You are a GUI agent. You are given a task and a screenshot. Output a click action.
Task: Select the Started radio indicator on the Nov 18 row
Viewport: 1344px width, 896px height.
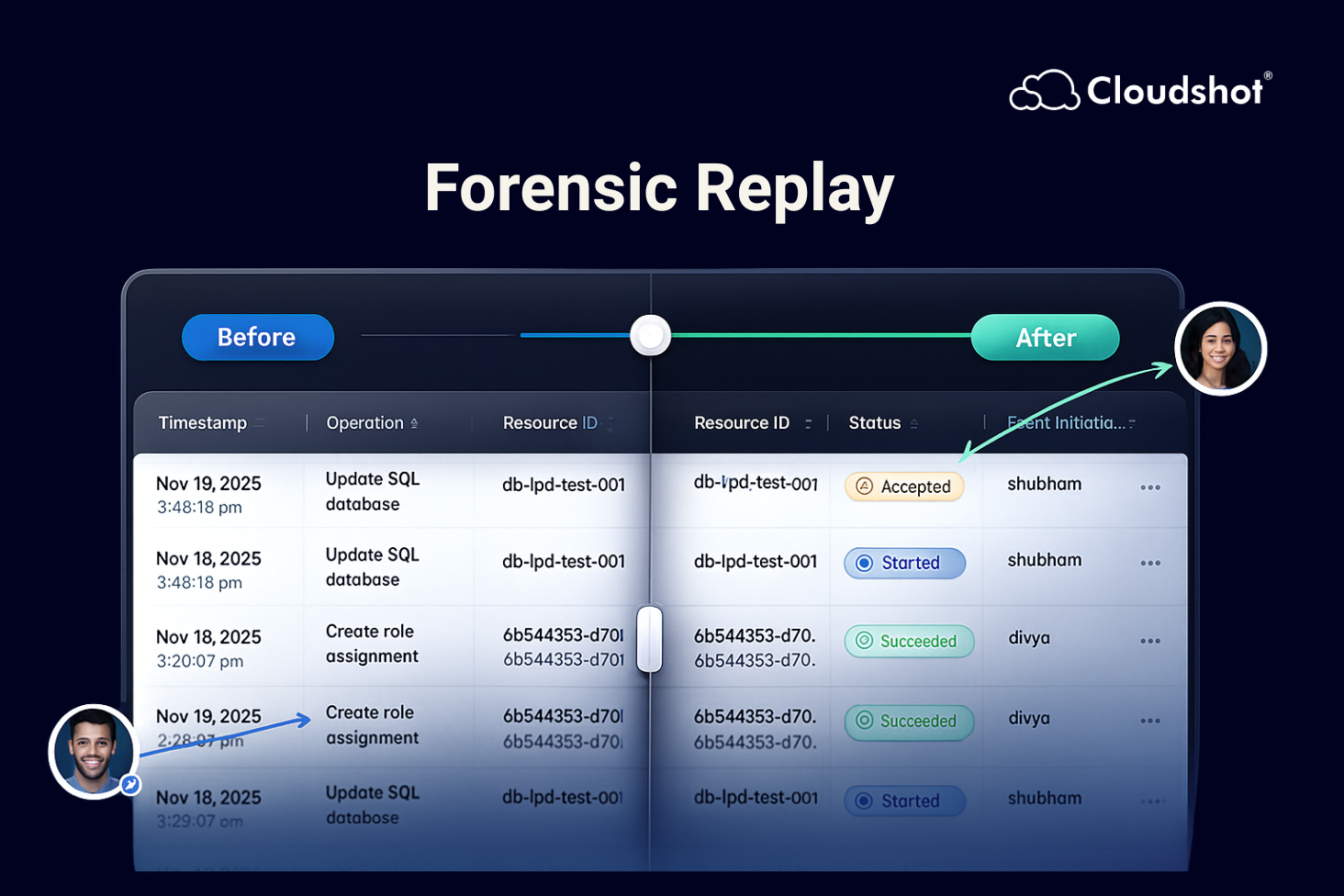(x=864, y=563)
